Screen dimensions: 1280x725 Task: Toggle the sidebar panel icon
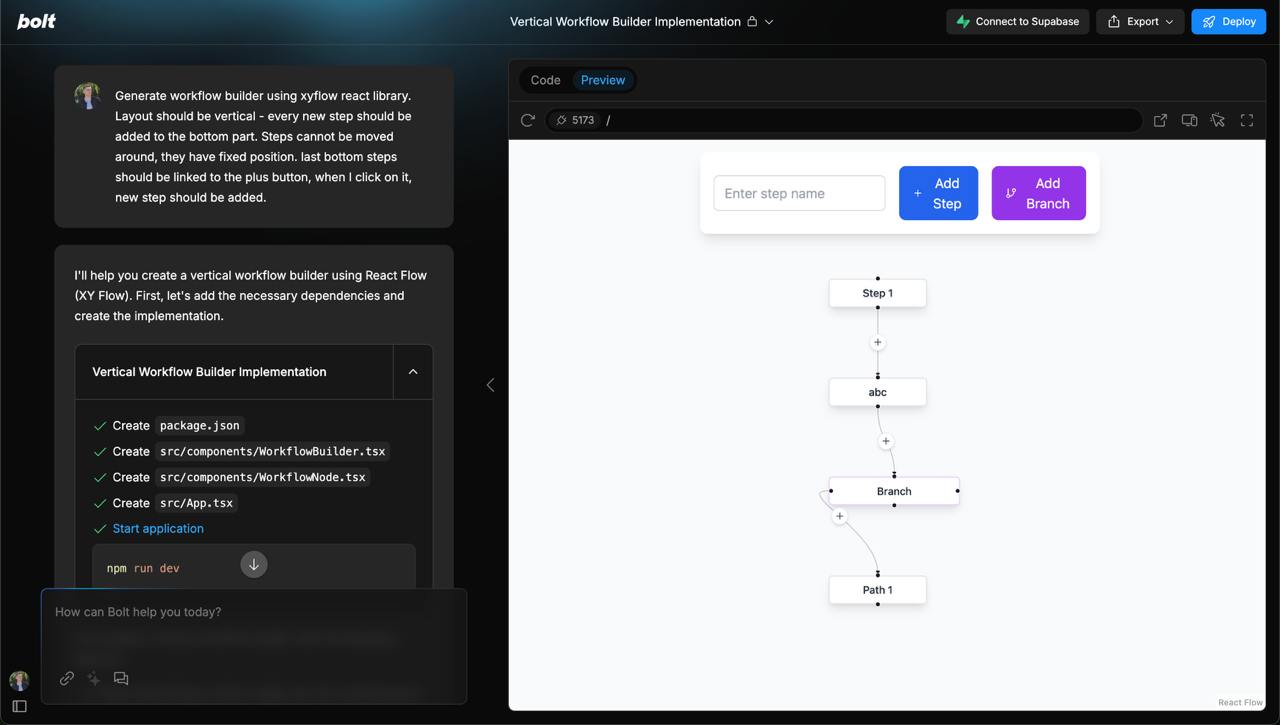[x=19, y=706]
